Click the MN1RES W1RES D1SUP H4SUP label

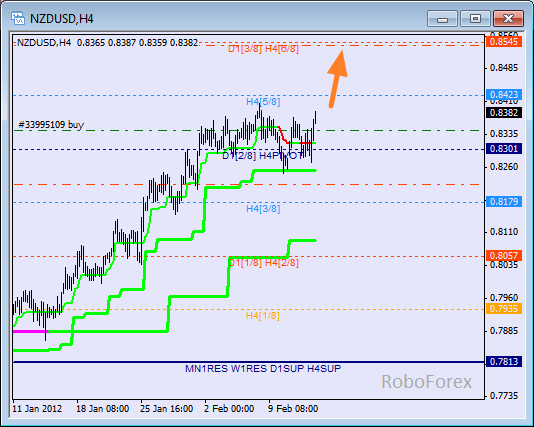263,368
